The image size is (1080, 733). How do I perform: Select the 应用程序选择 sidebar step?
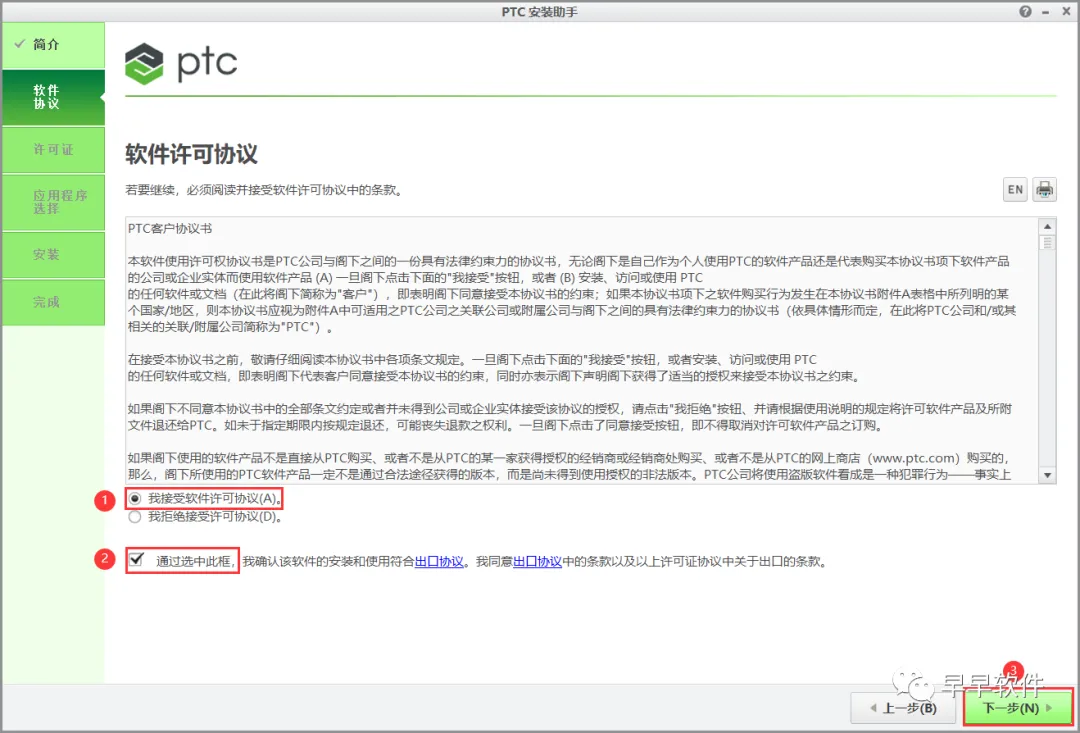pyautogui.click(x=53, y=202)
